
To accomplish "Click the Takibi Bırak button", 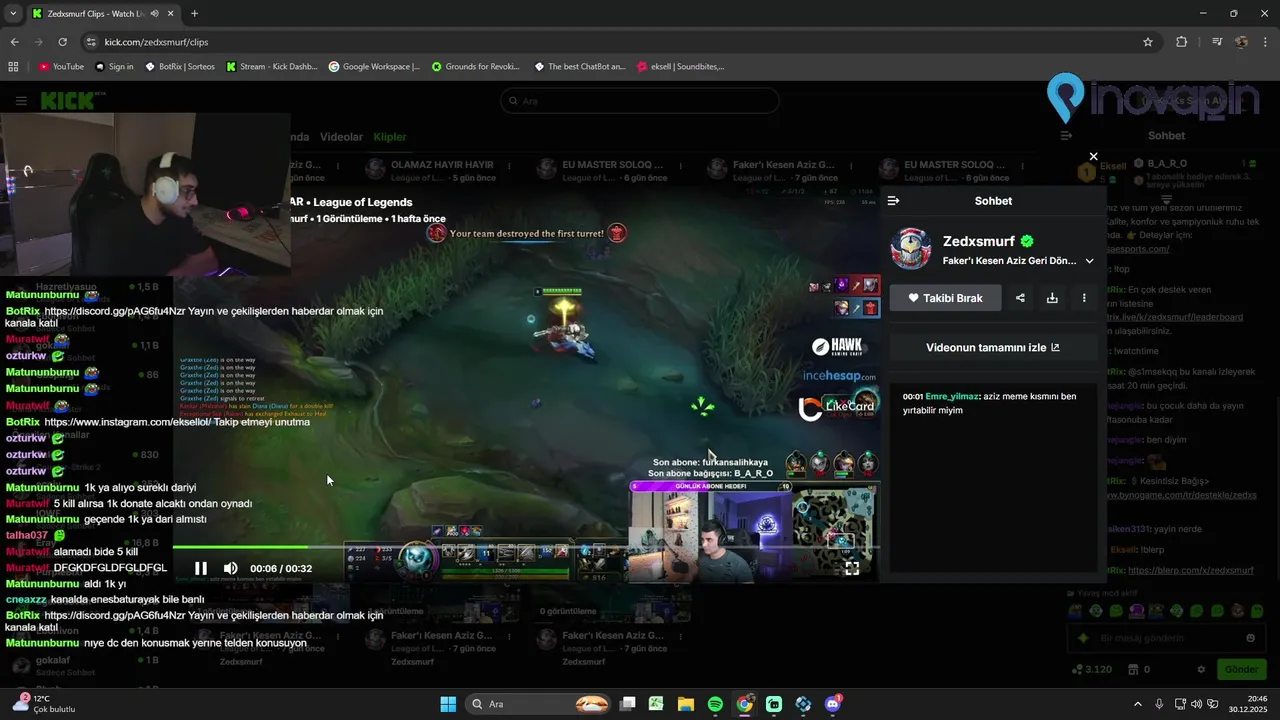I will tap(945, 298).
